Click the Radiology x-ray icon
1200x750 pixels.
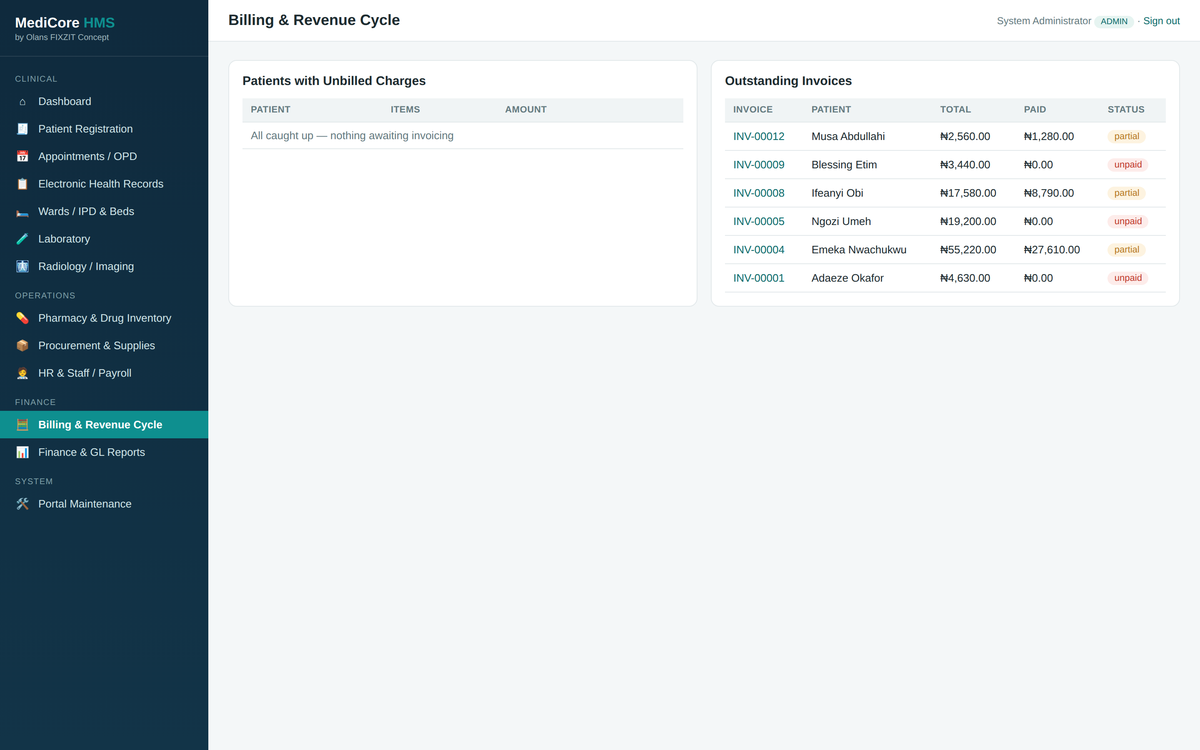point(22,266)
